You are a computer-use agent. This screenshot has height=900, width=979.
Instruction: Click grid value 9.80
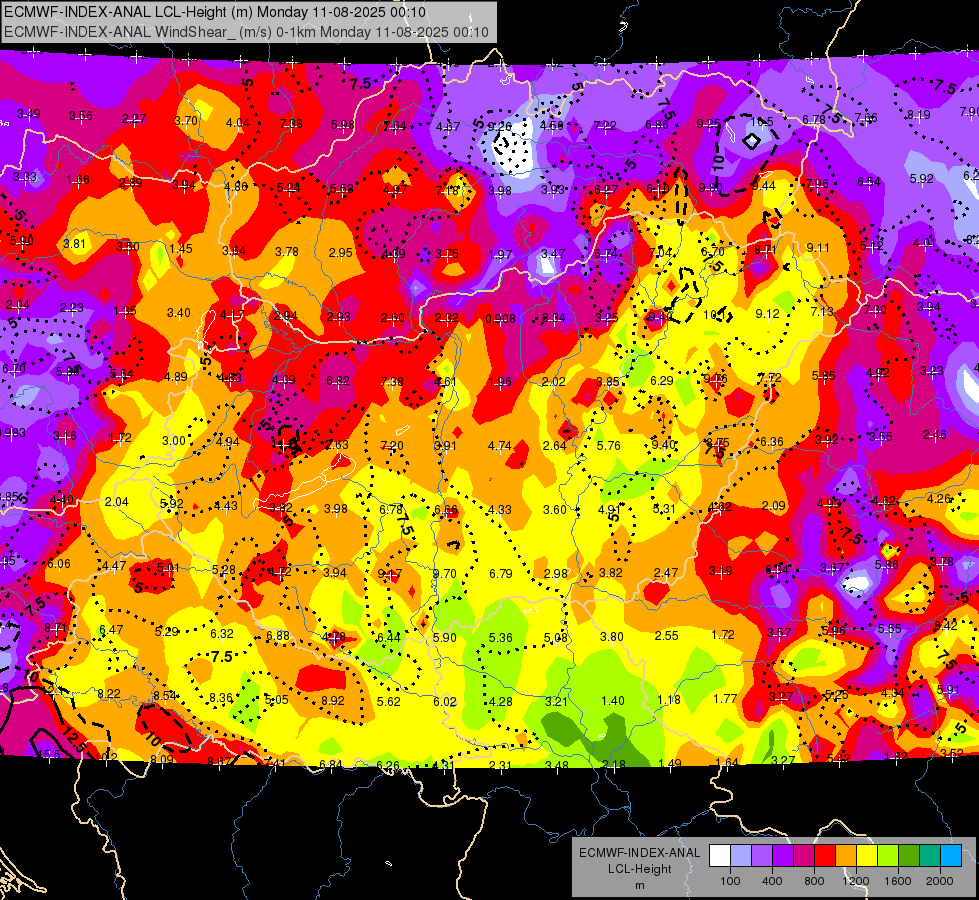[x=711, y=187]
